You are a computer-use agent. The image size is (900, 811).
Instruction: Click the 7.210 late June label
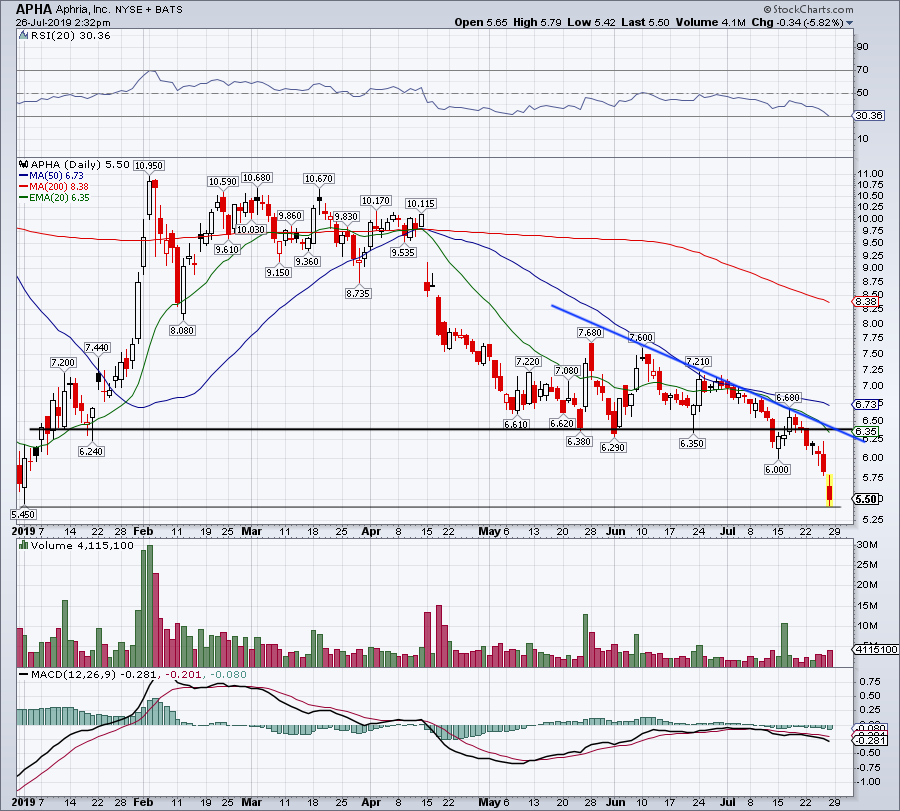(x=698, y=361)
